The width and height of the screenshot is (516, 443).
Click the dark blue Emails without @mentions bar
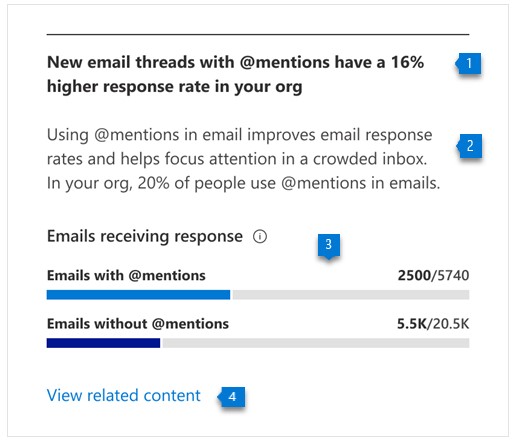point(103,343)
